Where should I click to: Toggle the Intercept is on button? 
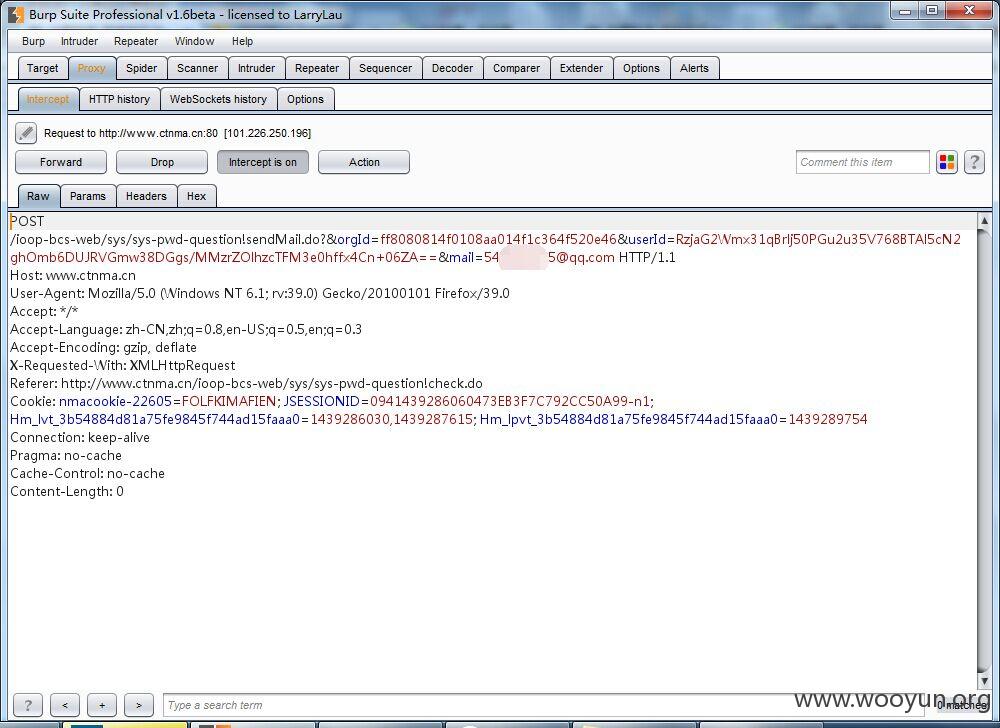click(x=263, y=162)
